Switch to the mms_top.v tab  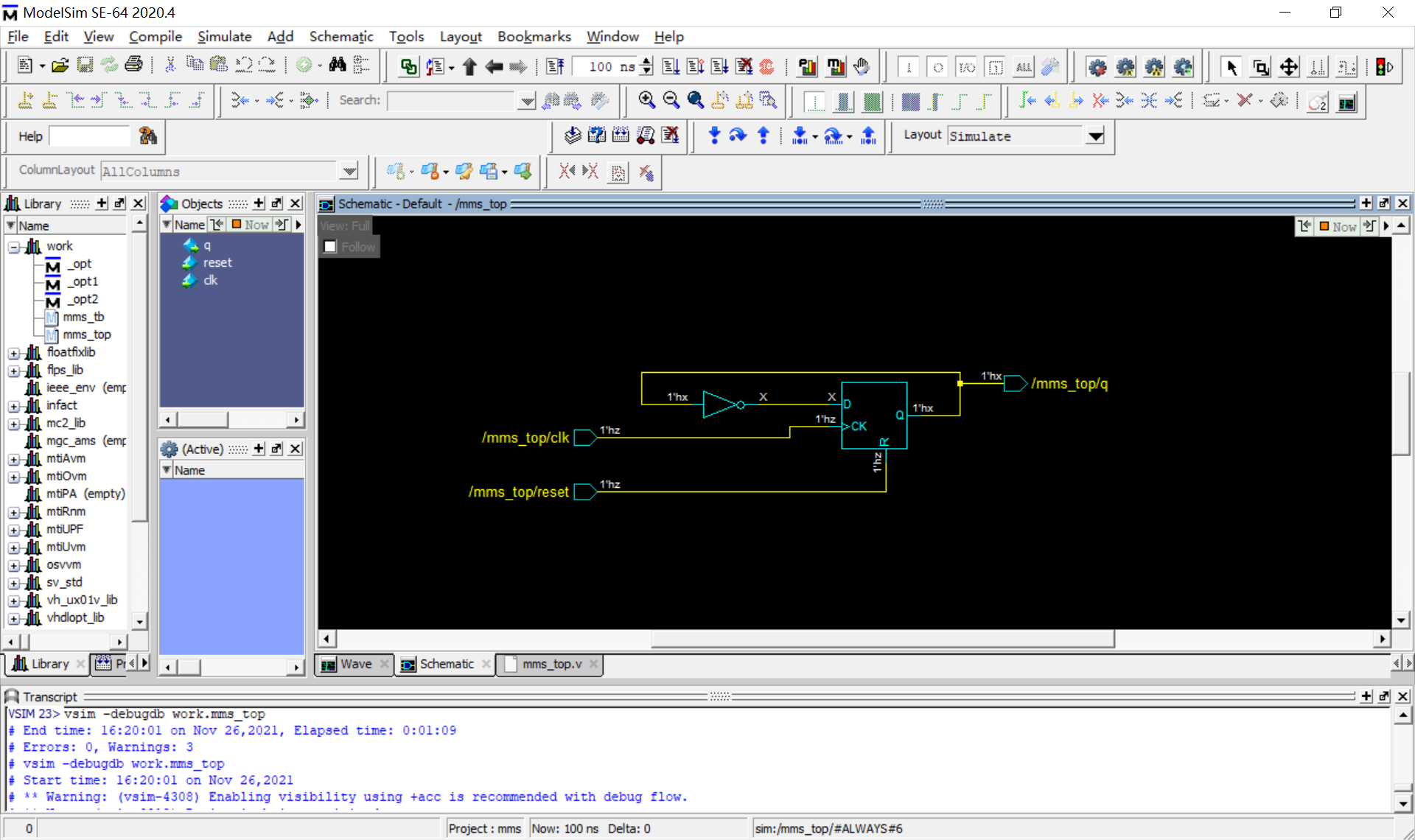click(551, 664)
